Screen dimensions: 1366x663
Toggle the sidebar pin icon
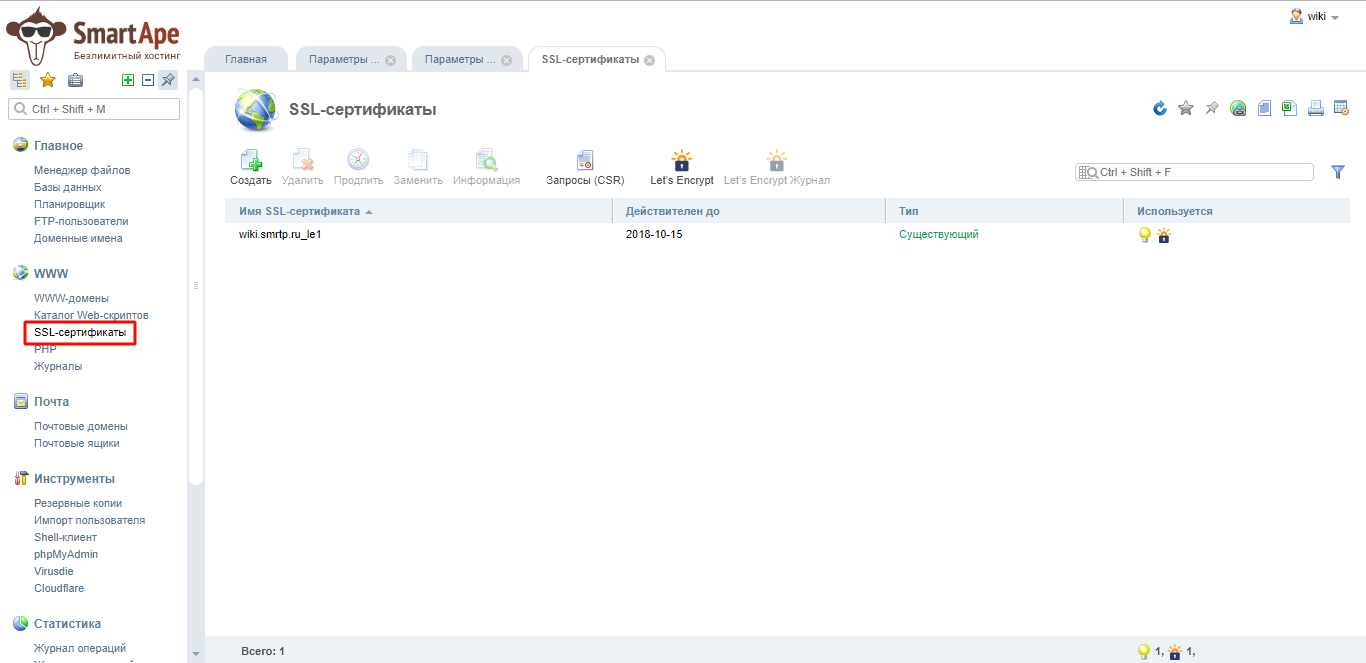168,81
